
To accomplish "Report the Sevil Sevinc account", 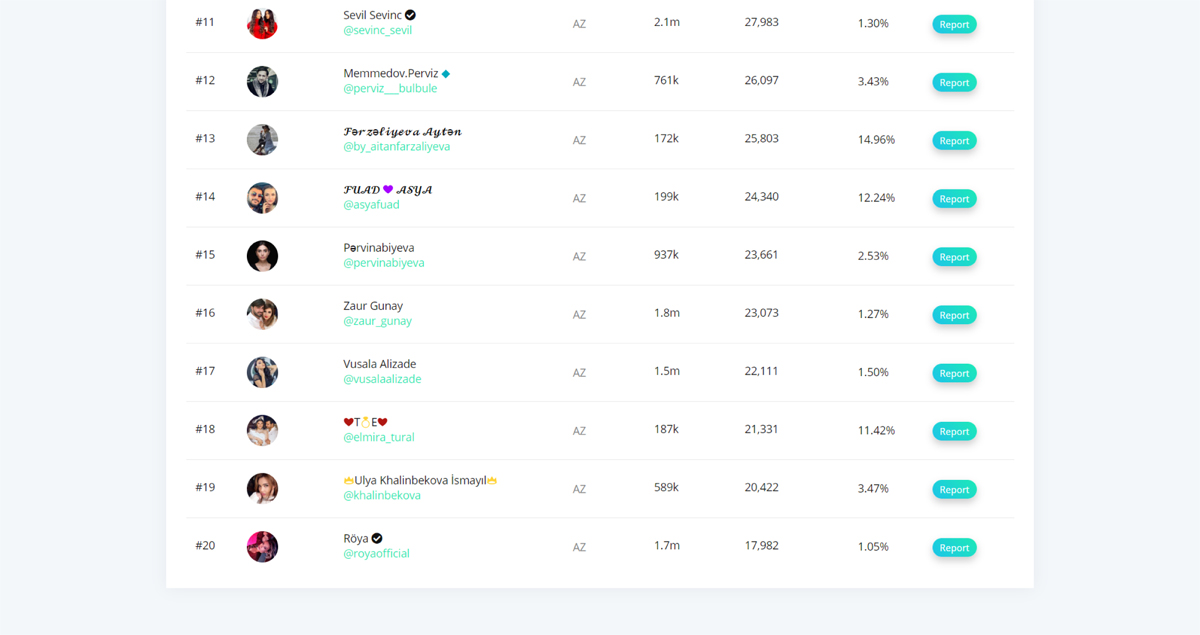I will tap(954, 24).
